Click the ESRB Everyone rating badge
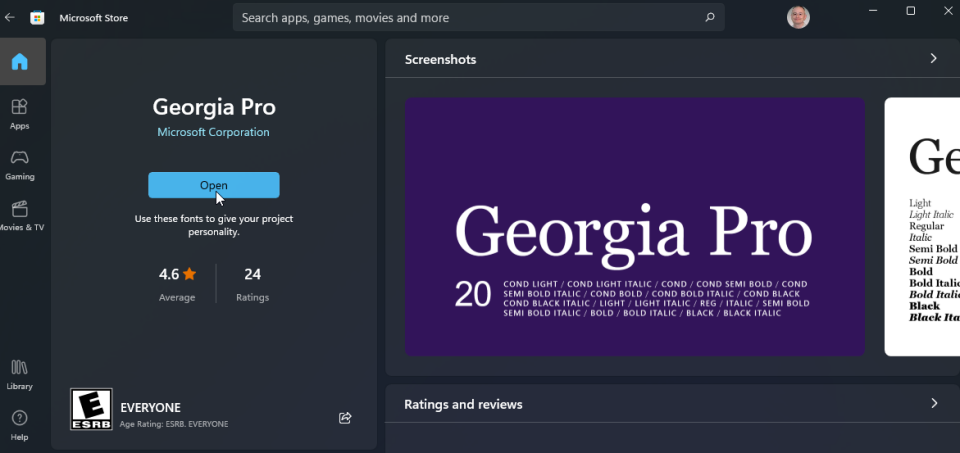The height and width of the screenshot is (453, 960). [91, 409]
